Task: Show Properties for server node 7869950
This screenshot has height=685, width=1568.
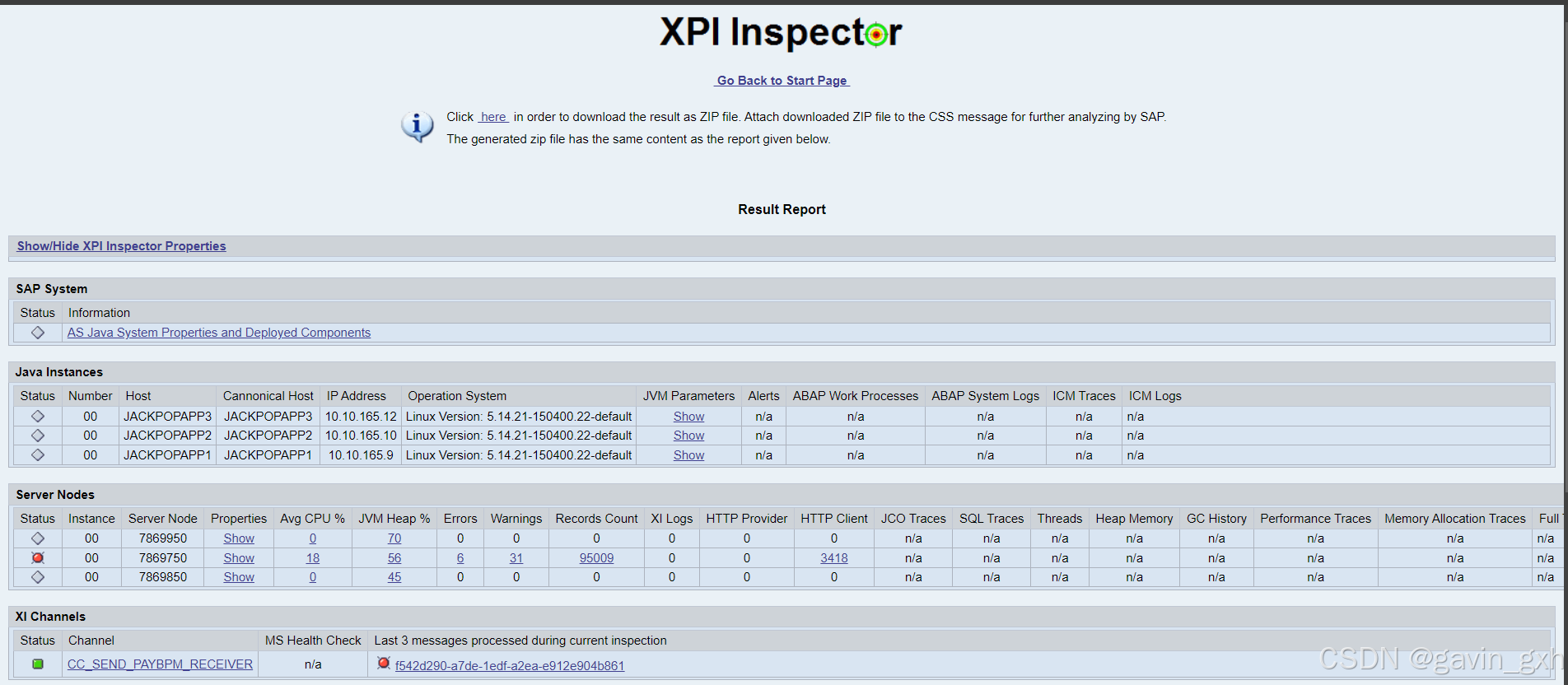Action: click(x=239, y=538)
